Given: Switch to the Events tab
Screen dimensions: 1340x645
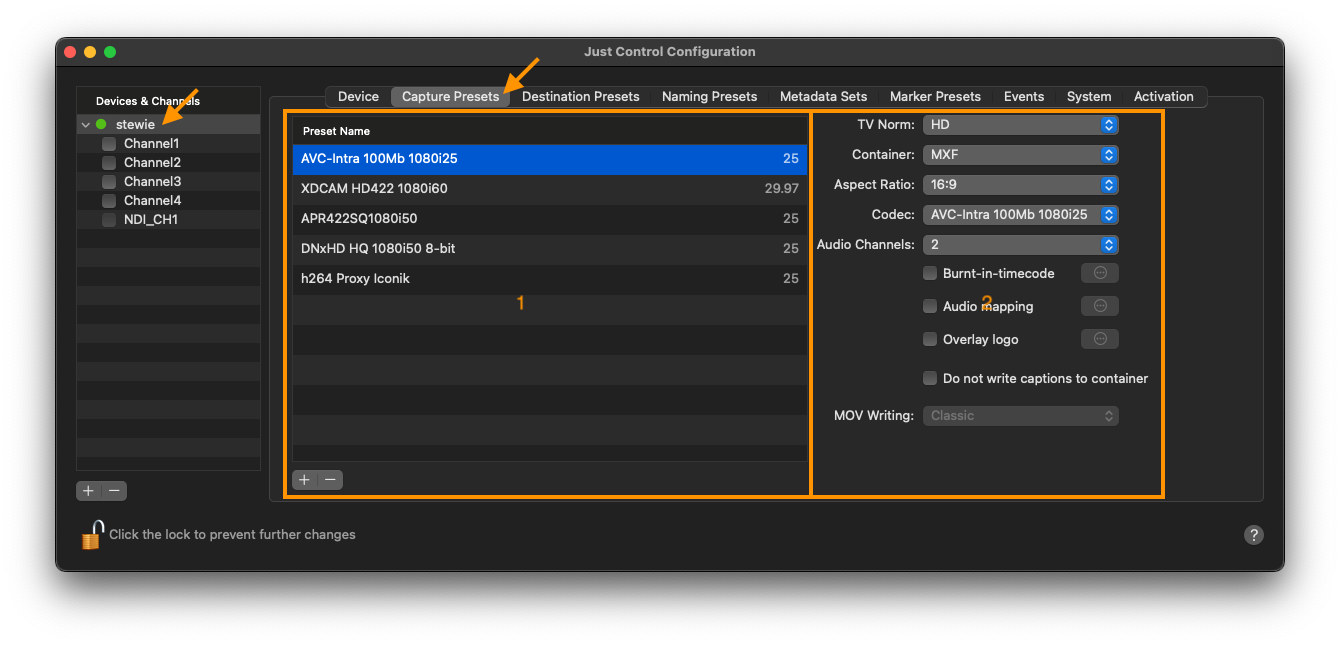Looking at the screenshot, I should pos(1024,97).
